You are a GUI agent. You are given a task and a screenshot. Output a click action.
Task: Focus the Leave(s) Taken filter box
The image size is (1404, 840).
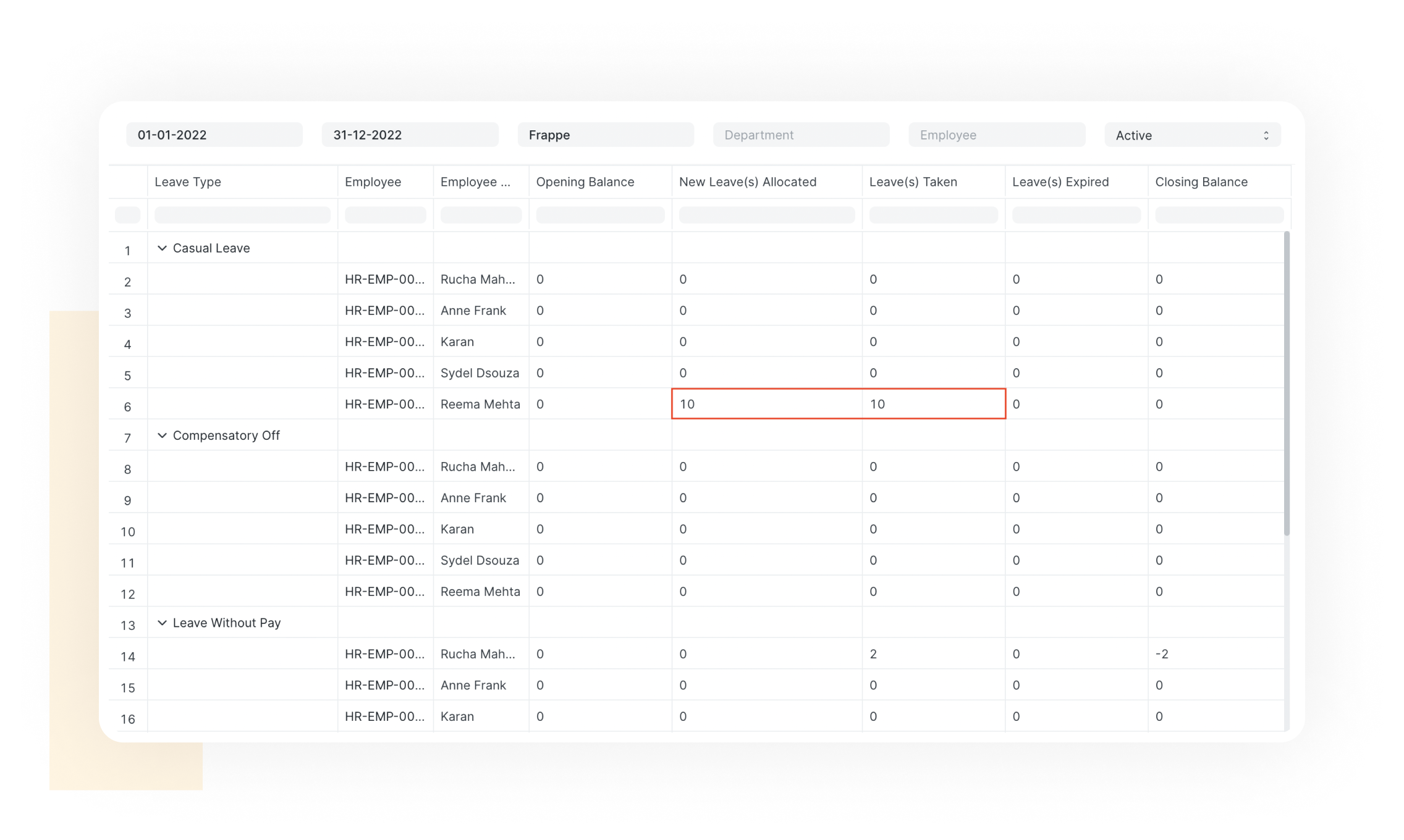[x=933, y=215]
